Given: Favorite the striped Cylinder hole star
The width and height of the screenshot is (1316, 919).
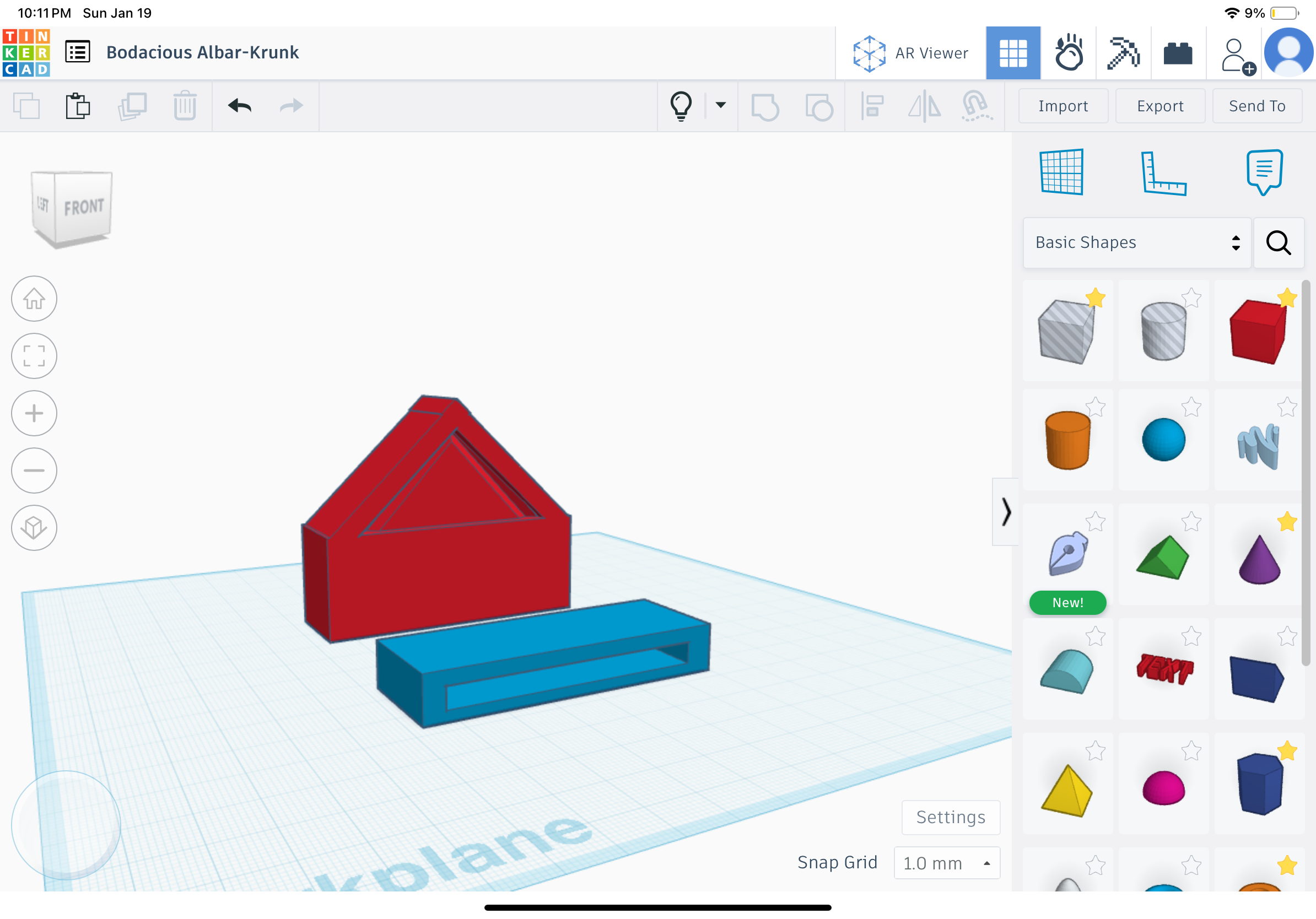Looking at the screenshot, I should (1191, 298).
